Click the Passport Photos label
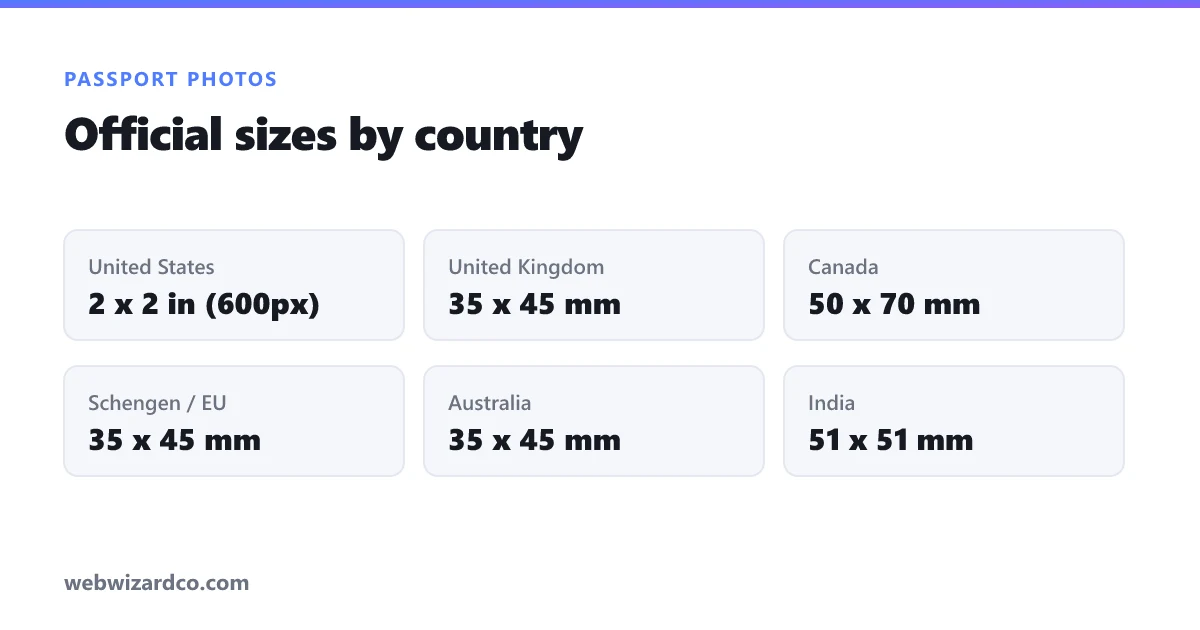 click(171, 79)
